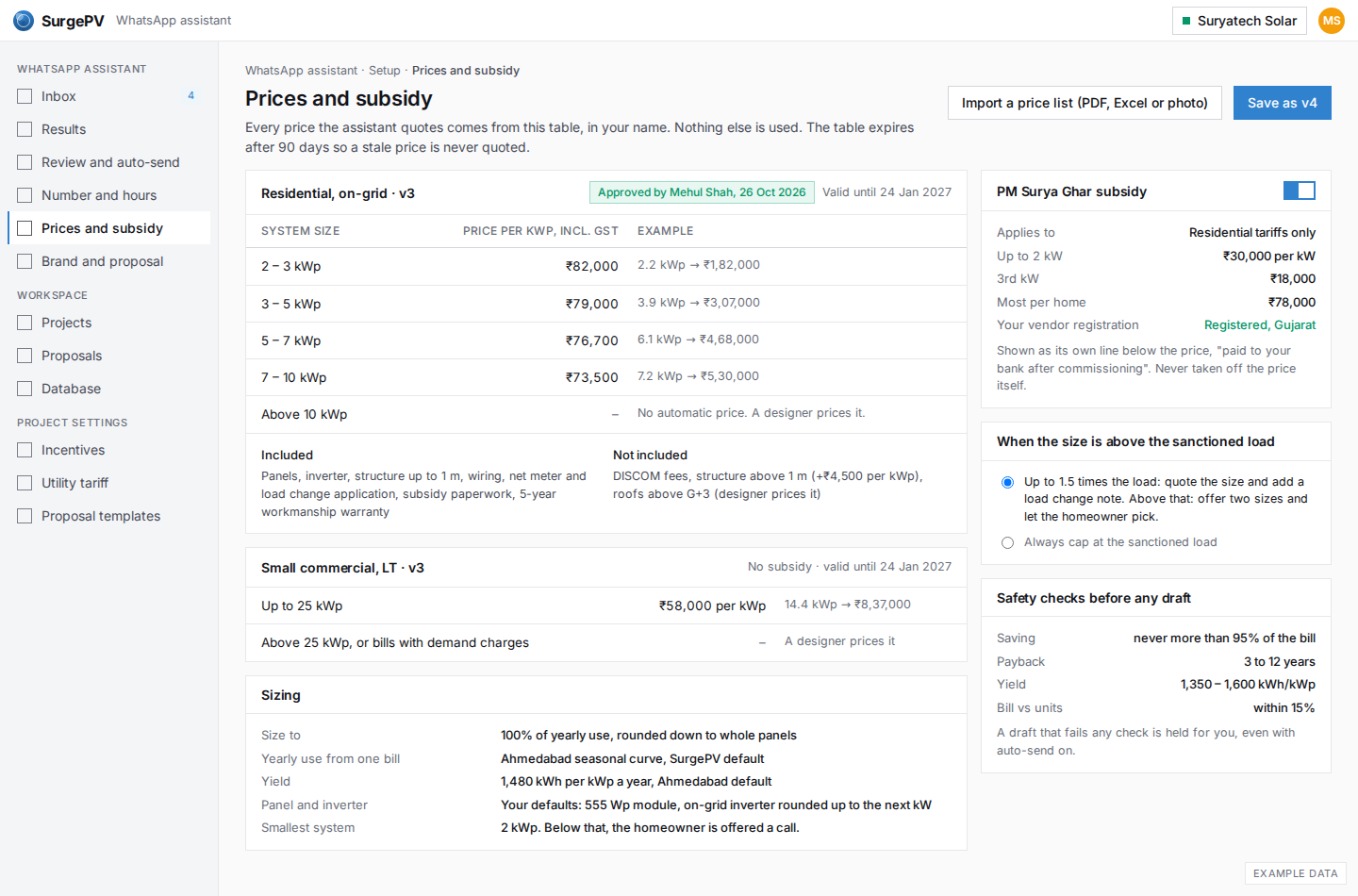Open Results menu item
This screenshot has height=896, width=1358.
coord(109,129)
